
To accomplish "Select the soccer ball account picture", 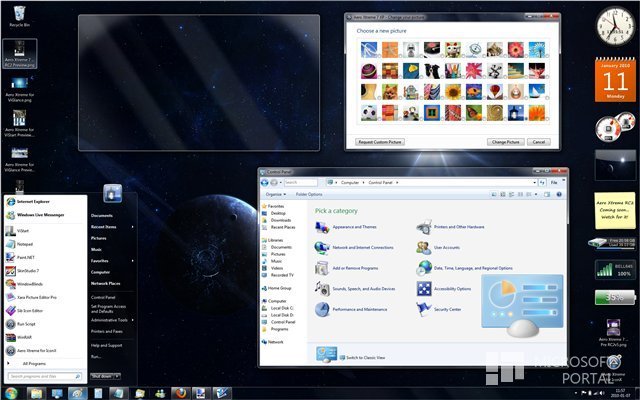I will [x=369, y=113].
